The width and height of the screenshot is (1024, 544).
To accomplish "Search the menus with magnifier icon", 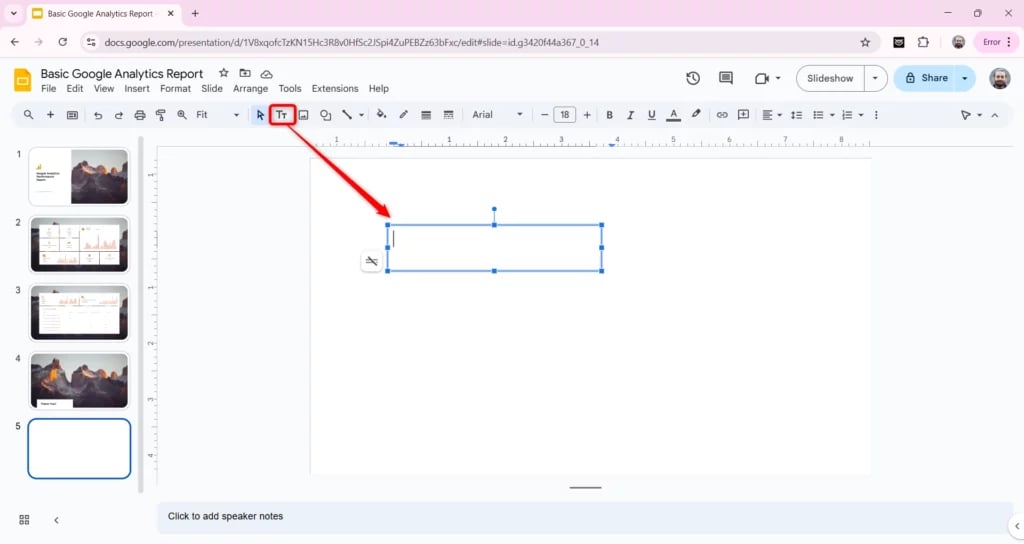I will point(28,115).
